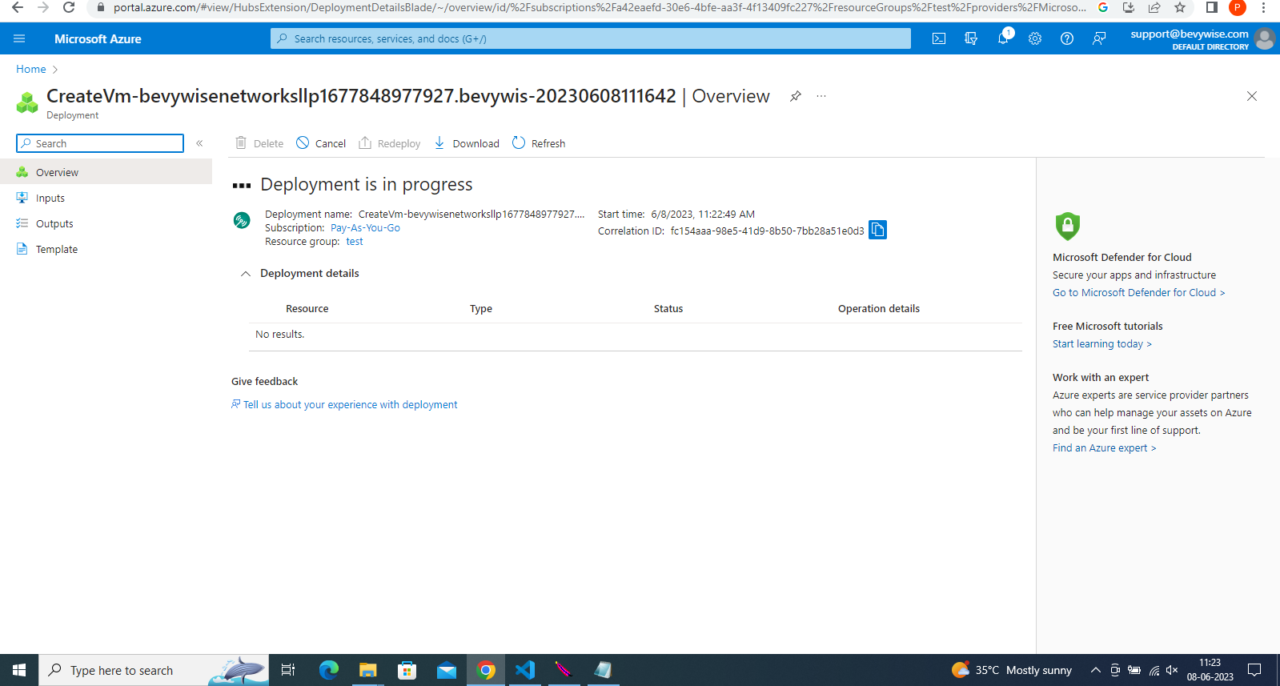This screenshot has height=686, width=1280.
Task: Click the Microsoft Azure portal logo text
Action: [x=98, y=39]
